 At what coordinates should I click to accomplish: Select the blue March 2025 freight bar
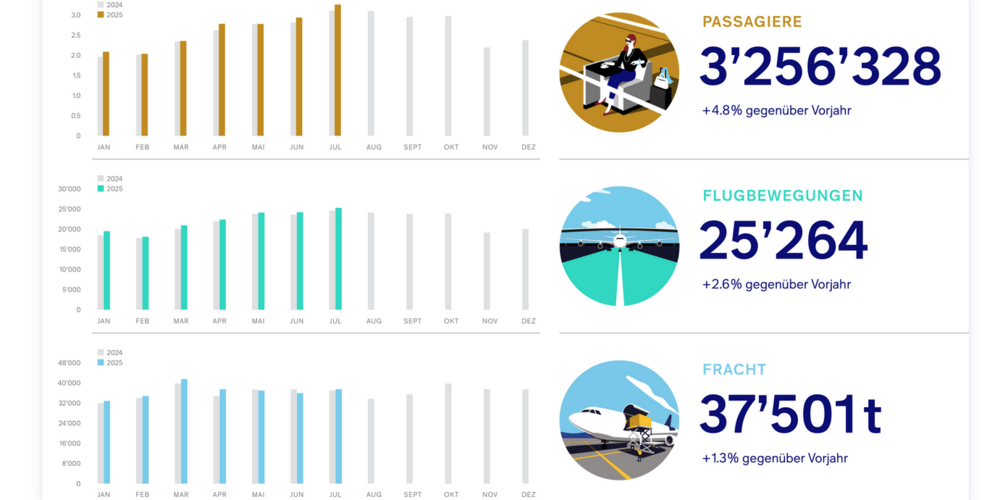tap(184, 431)
